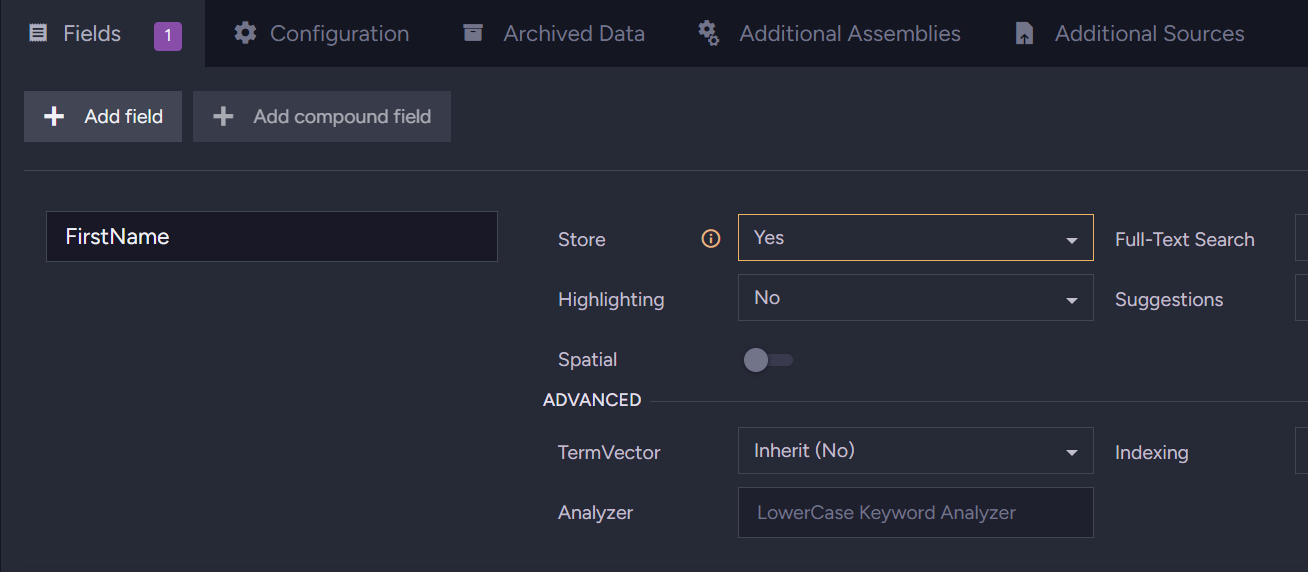Image resolution: width=1308 pixels, height=572 pixels.
Task: Click the Archived Data box icon
Action: pyautogui.click(x=473, y=33)
